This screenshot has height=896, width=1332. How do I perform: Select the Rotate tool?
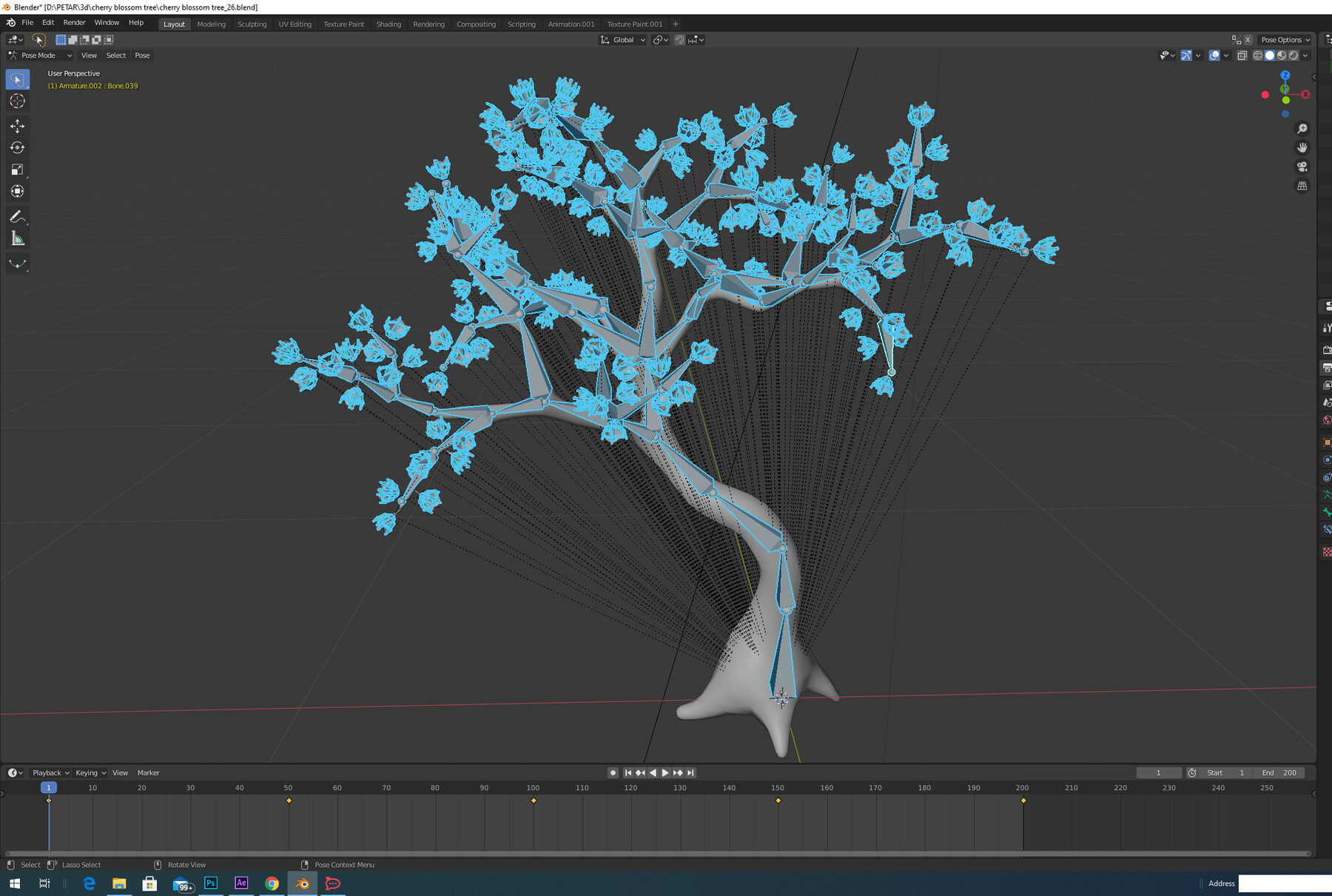click(x=17, y=147)
